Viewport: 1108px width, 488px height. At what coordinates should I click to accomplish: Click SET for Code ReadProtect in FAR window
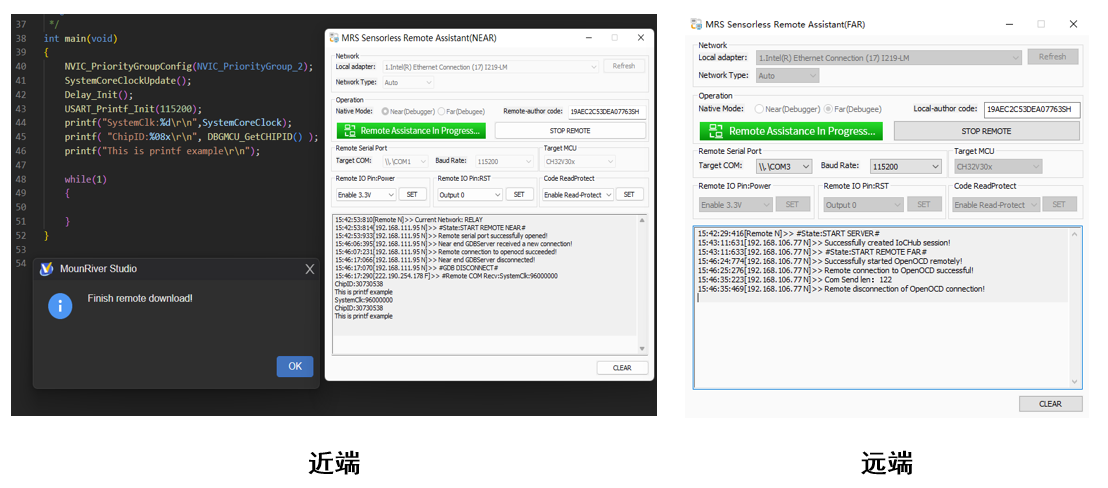(1059, 204)
